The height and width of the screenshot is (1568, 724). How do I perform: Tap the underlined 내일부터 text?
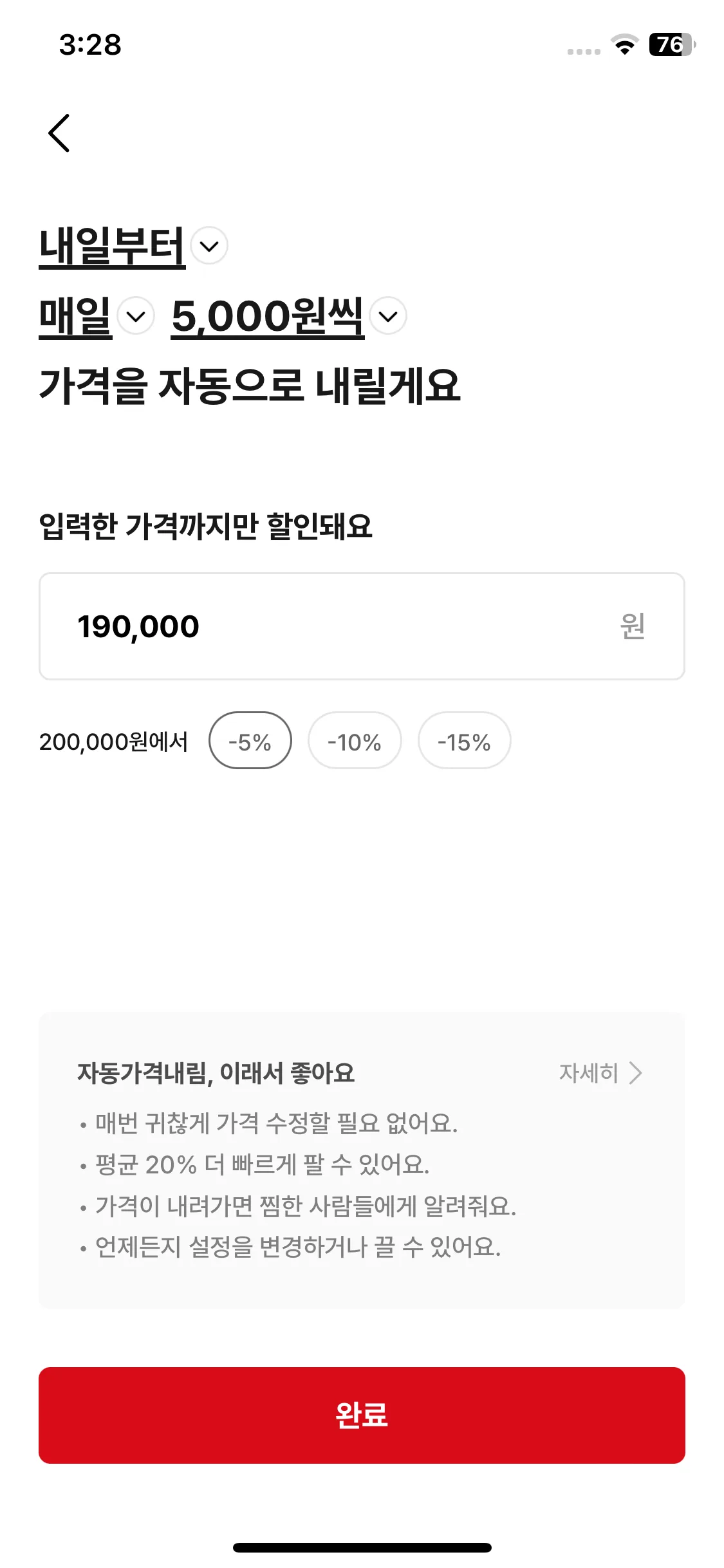click(x=112, y=247)
